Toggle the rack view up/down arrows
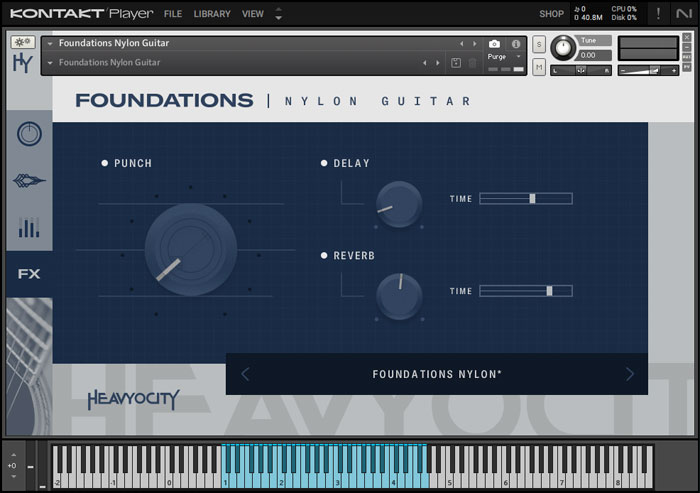Viewport: 700px width, 493px height. point(279,14)
